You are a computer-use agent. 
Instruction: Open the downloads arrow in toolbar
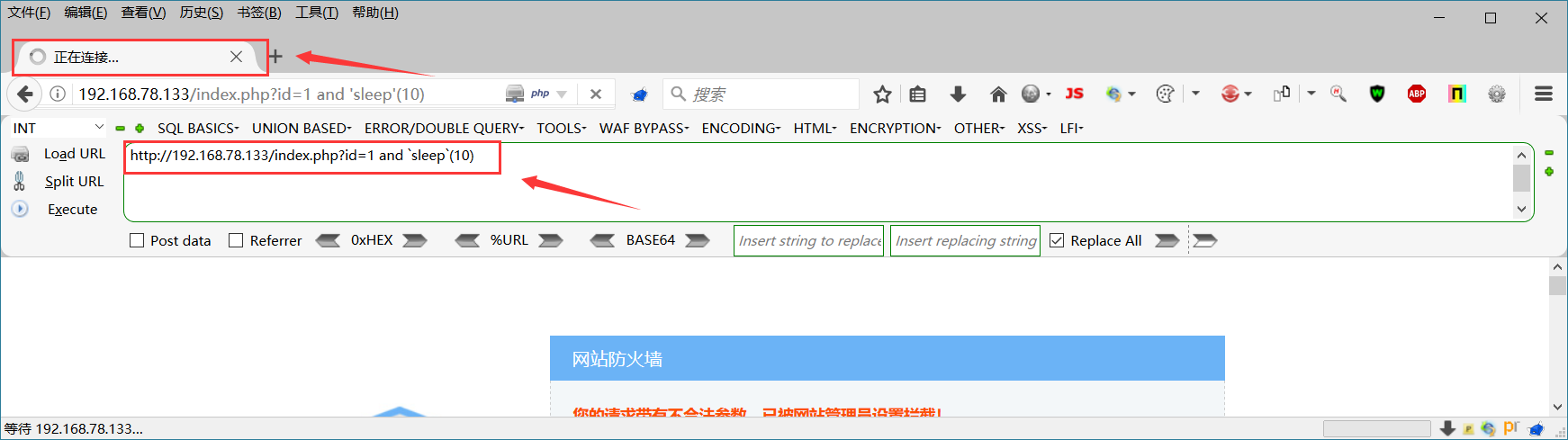958,94
